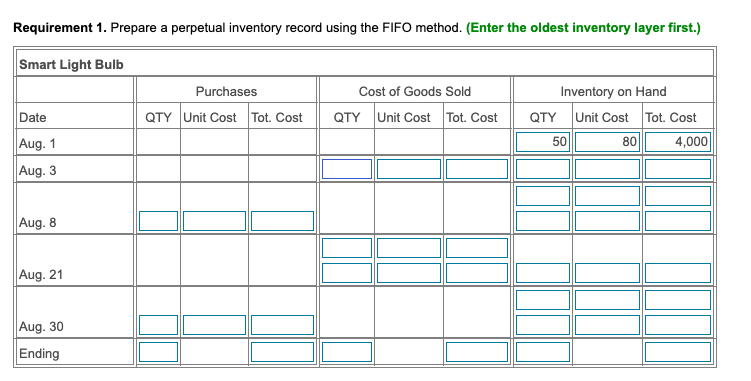The image size is (751, 381).
Task: Click the 'Aug. 21' date label
Action: point(41,275)
